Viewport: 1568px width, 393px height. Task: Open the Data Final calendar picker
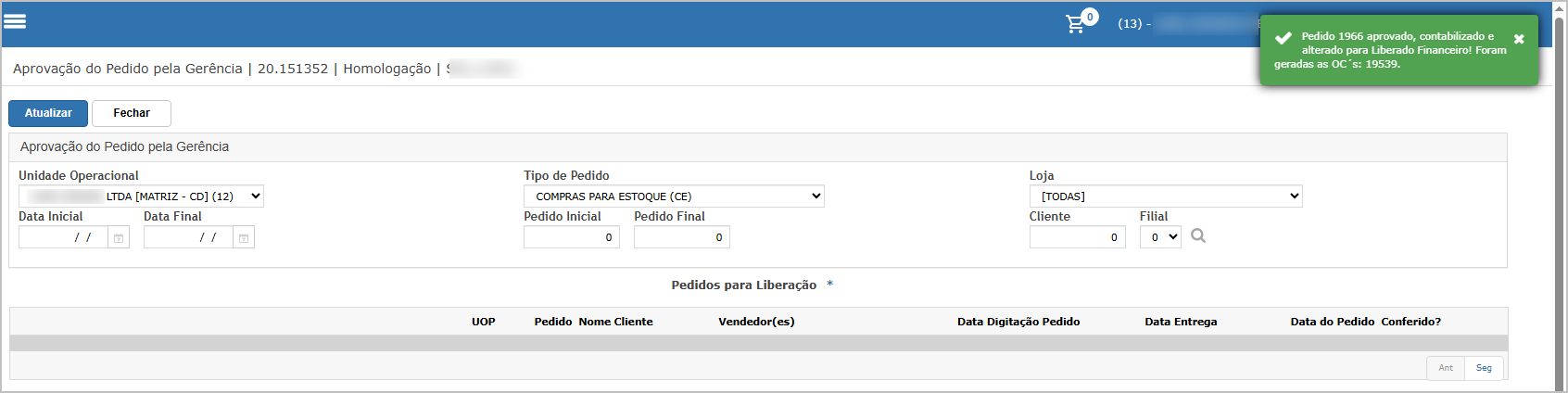click(x=244, y=238)
